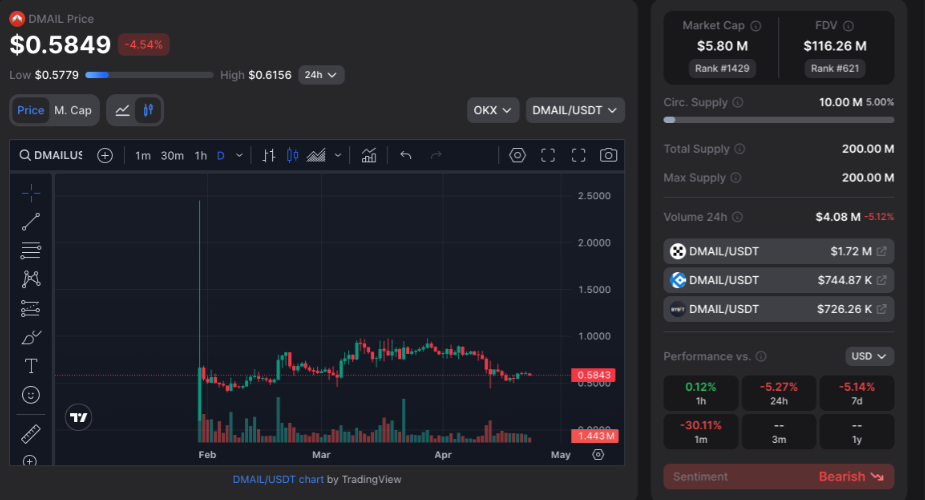Open the emoji icons tool
This screenshot has height=500, width=925.
click(31, 394)
